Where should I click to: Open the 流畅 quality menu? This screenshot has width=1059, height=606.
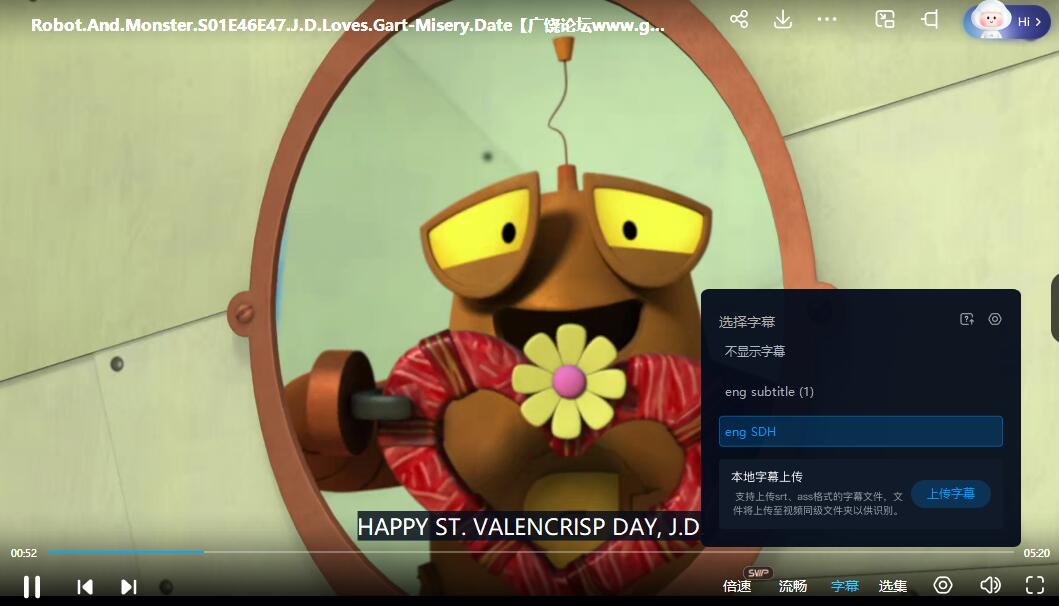[x=793, y=586]
